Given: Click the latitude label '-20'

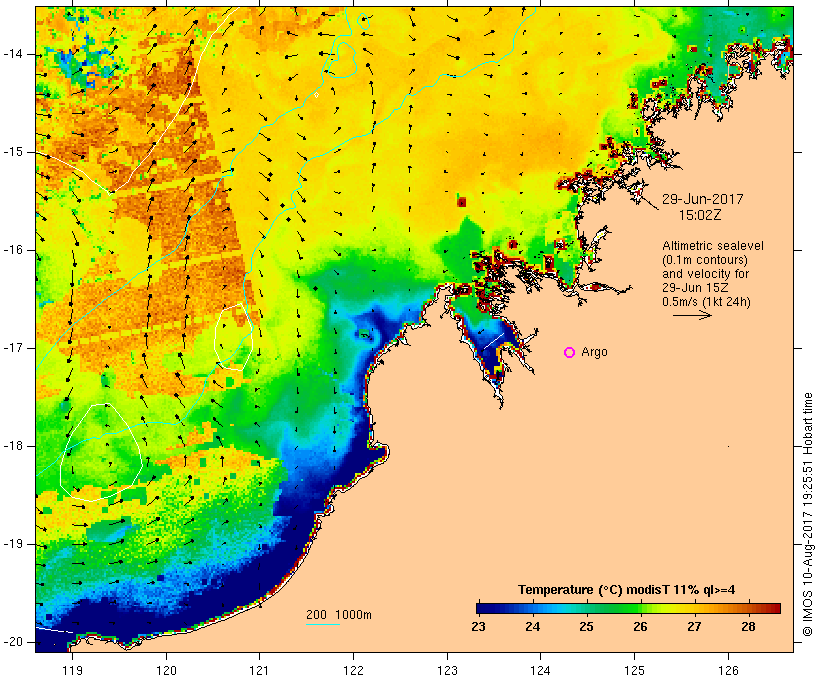Looking at the screenshot, I should point(12,642).
